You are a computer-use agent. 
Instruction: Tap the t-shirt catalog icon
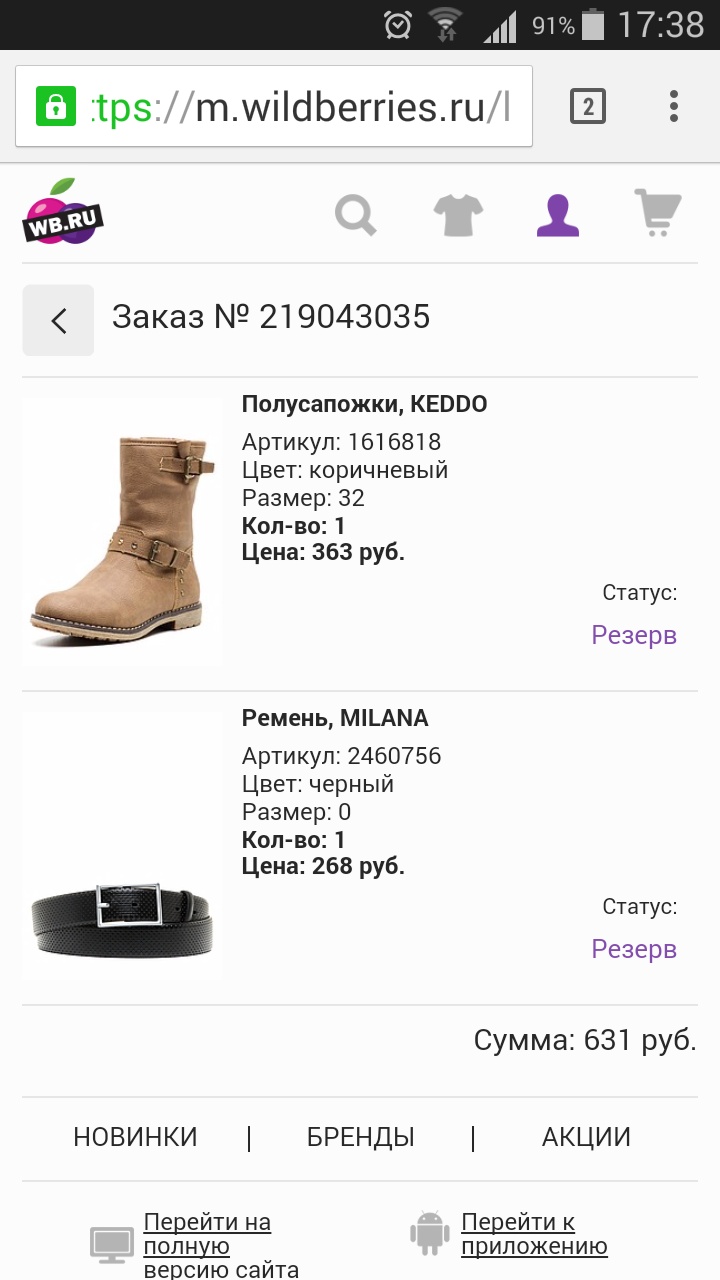tap(458, 214)
